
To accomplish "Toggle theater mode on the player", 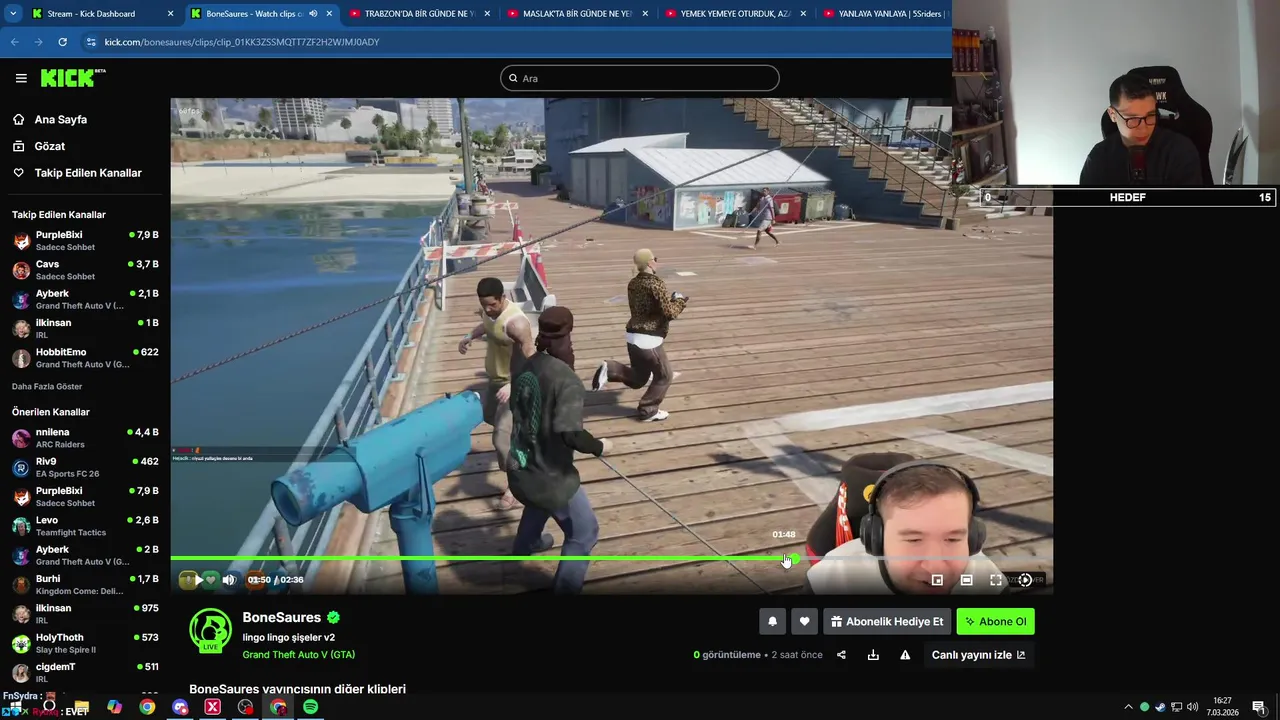I will 966,580.
